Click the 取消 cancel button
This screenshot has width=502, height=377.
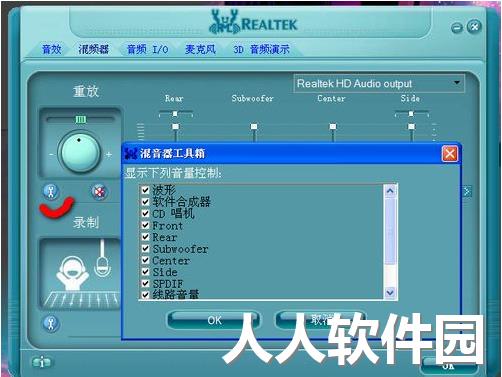[321, 320]
